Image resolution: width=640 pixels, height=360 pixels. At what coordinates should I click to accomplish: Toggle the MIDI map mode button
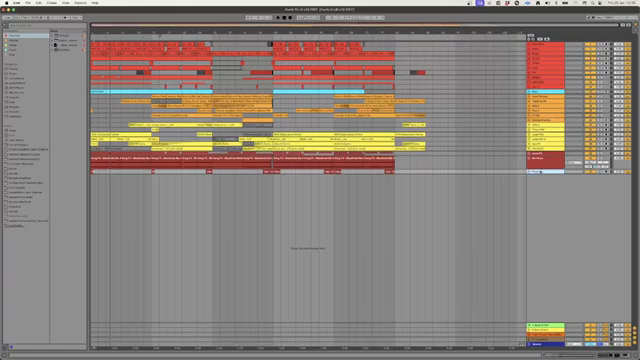608,18
